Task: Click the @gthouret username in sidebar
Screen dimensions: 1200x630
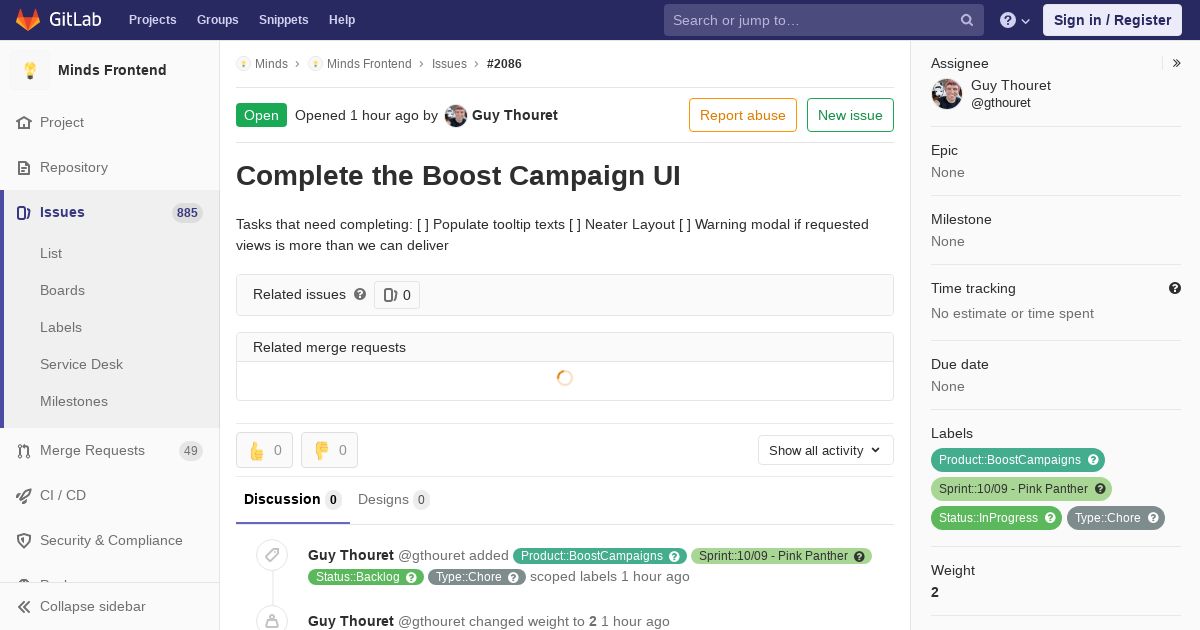Action: point(1001,102)
